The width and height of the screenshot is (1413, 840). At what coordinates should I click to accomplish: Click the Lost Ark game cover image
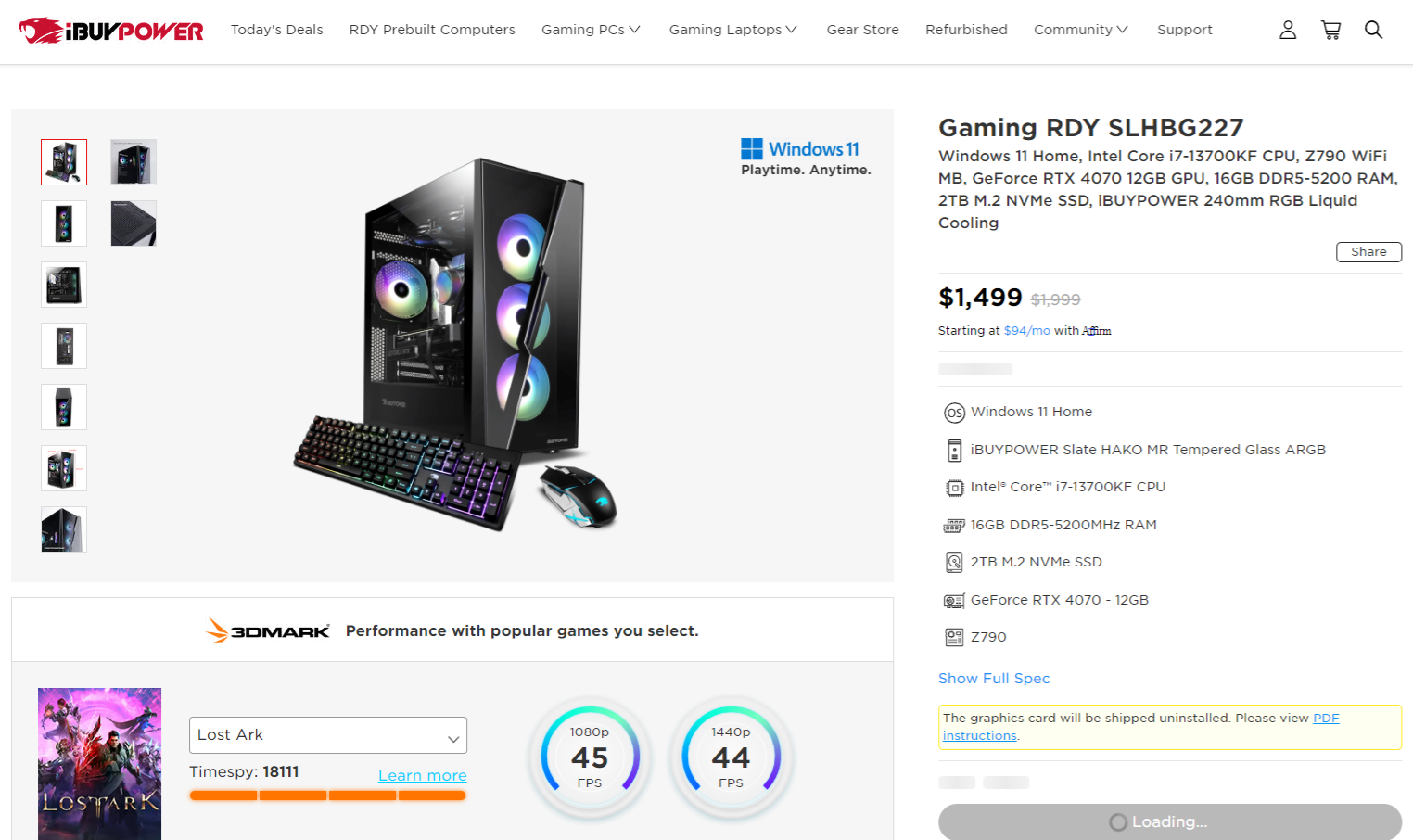pos(99,763)
